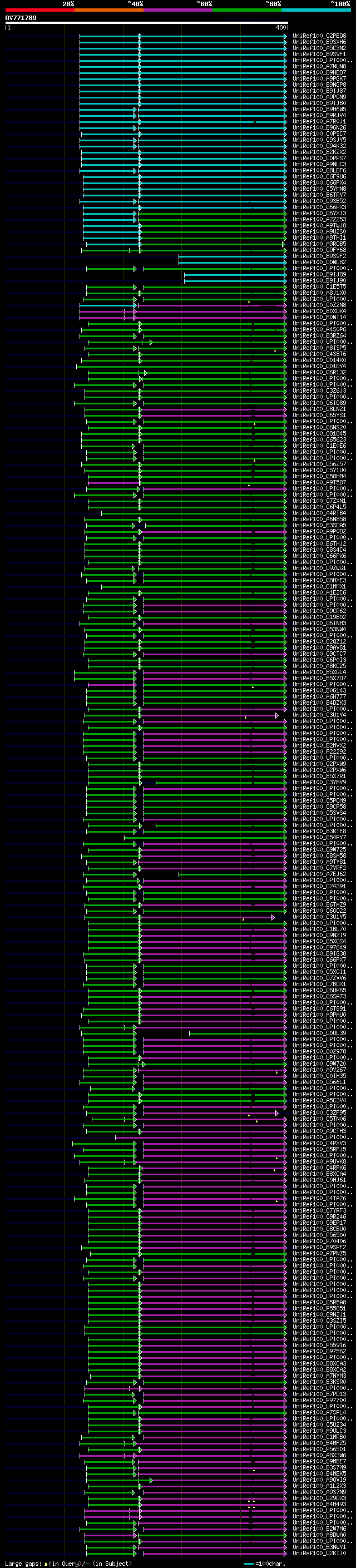The image size is (356, 1568).
Task: Select the UniRef100_Q014K0 label
Action: [319, 360]
